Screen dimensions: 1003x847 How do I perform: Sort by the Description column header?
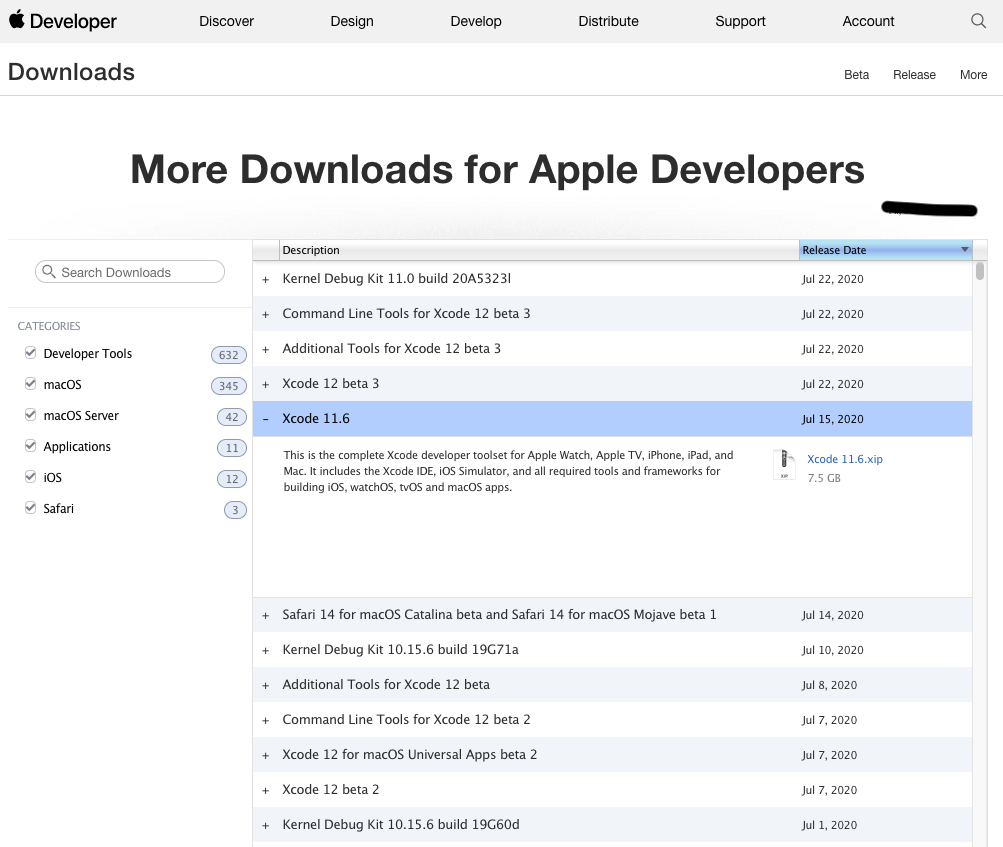tap(539, 250)
